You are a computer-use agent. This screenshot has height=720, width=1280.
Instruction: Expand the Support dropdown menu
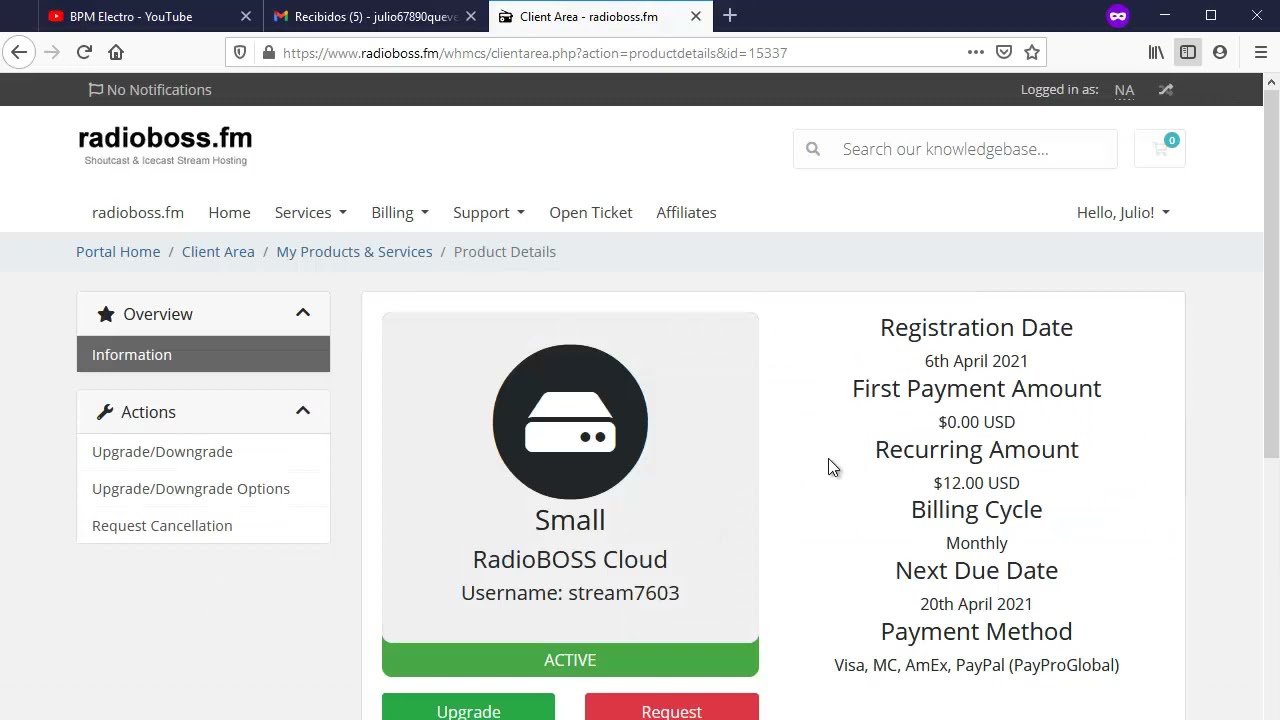tap(489, 212)
